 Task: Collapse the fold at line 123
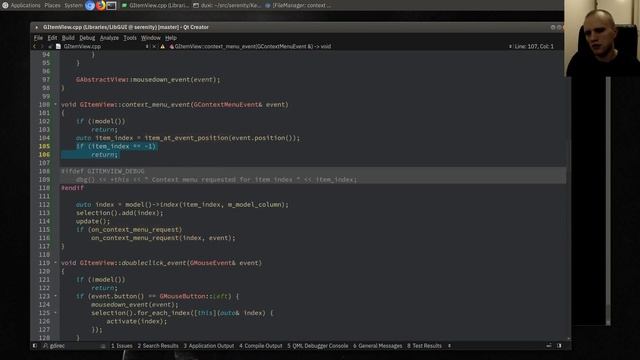(x=56, y=296)
